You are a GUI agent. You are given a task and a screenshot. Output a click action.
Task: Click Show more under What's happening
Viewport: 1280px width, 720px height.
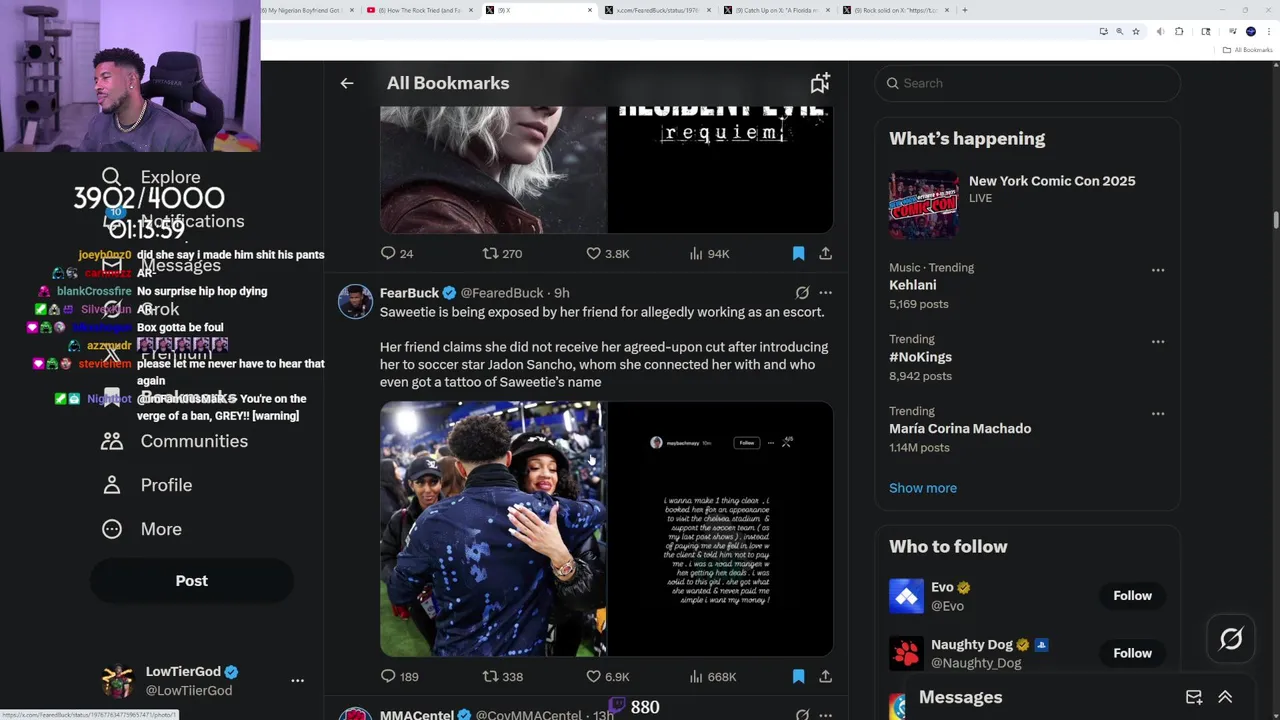[923, 488]
